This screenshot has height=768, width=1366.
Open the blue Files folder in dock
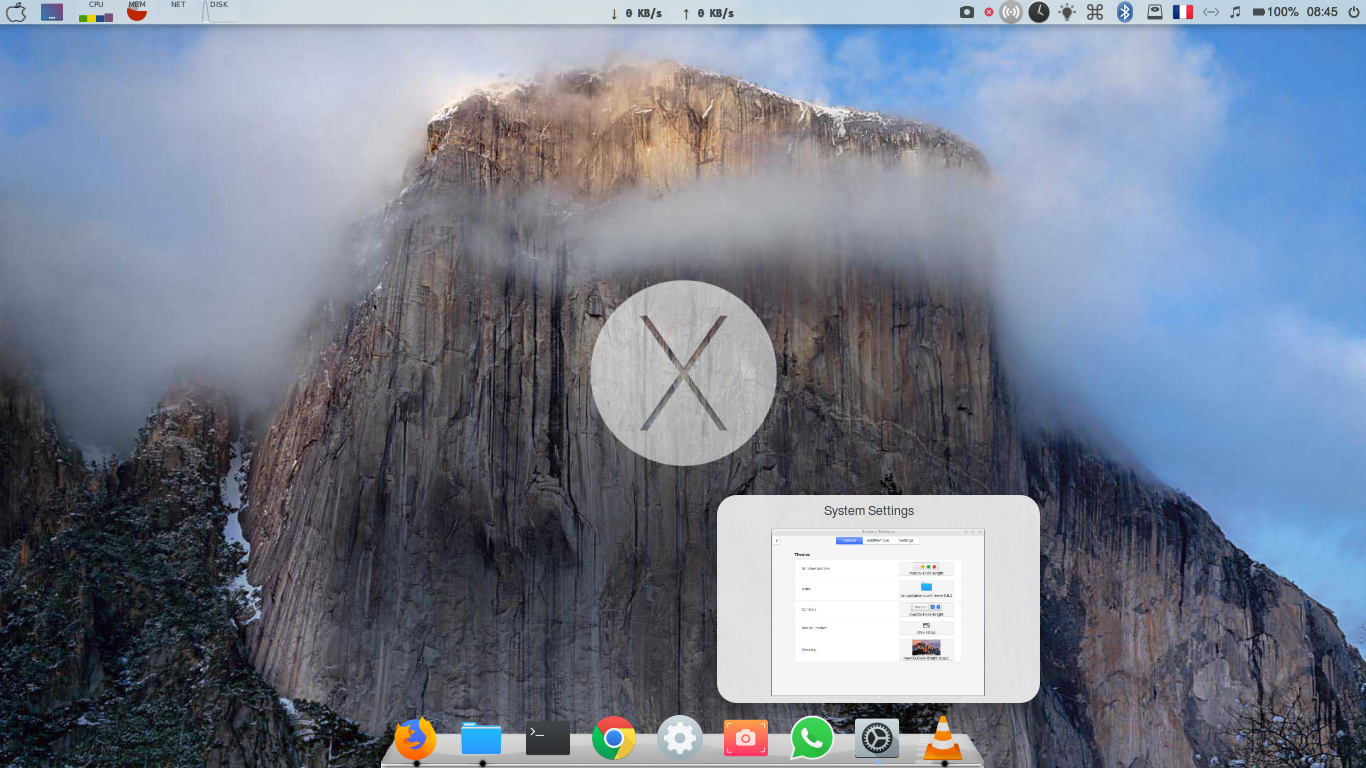pos(481,739)
